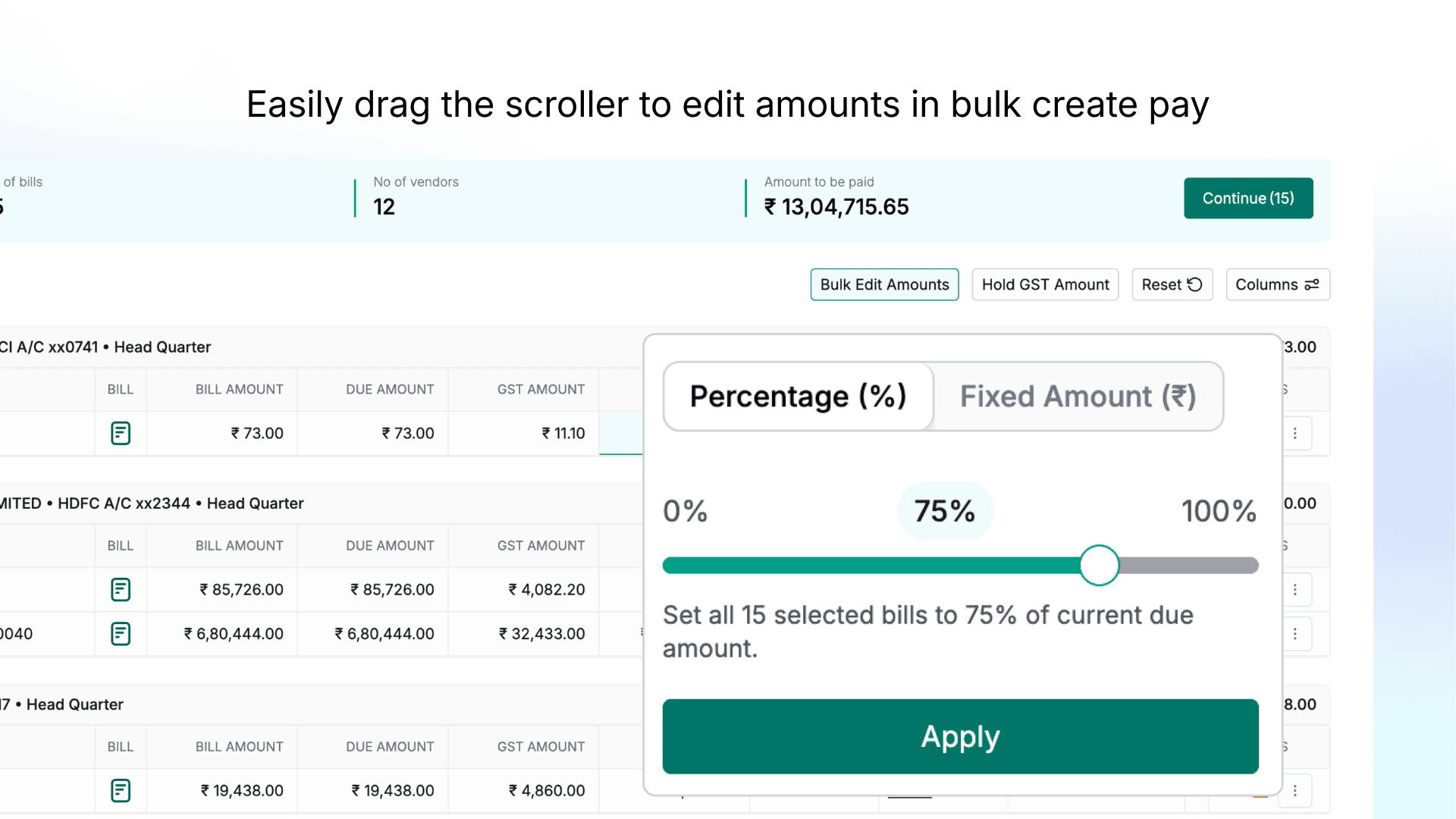Click the Columns adjustment icon
The width and height of the screenshot is (1456, 819).
tap(1311, 284)
